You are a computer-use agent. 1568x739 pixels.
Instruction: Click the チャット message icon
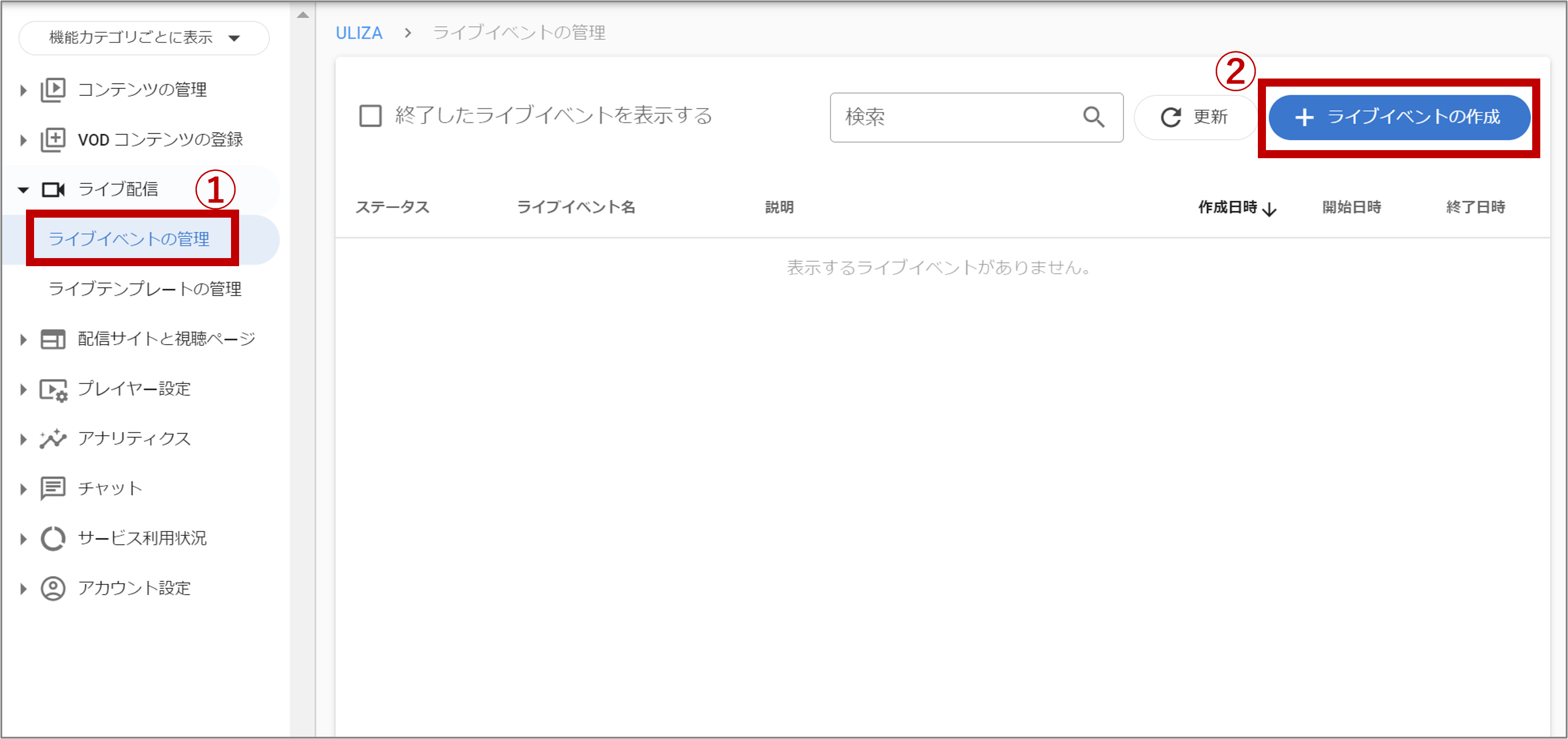(x=53, y=488)
